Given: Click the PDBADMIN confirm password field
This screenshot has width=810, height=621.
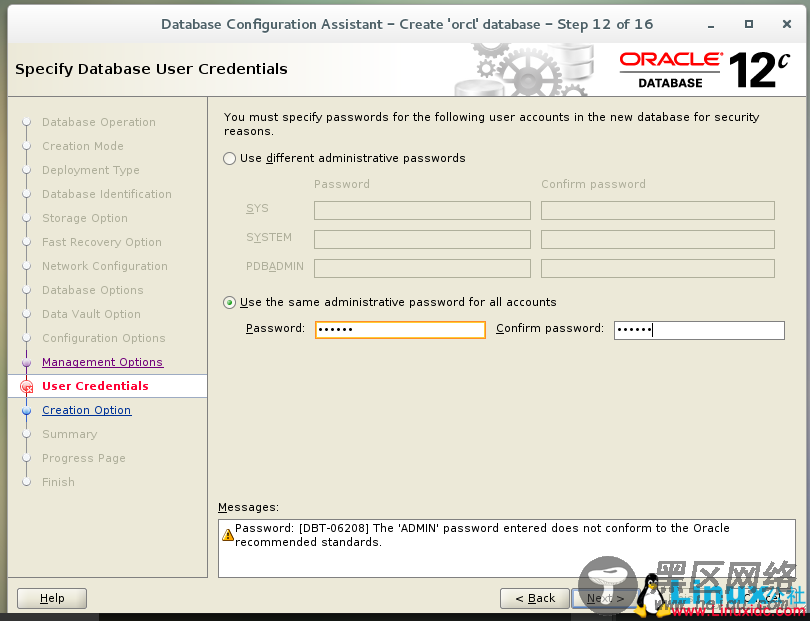Looking at the screenshot, I should [x=658, y=268].
